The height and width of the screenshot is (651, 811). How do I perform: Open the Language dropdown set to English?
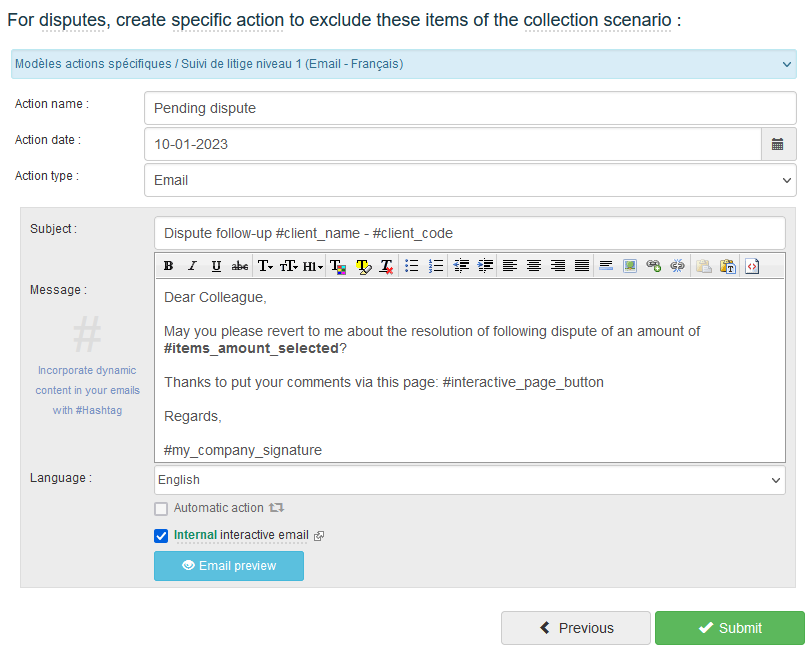pyautogui.click(x=470, y=480)
